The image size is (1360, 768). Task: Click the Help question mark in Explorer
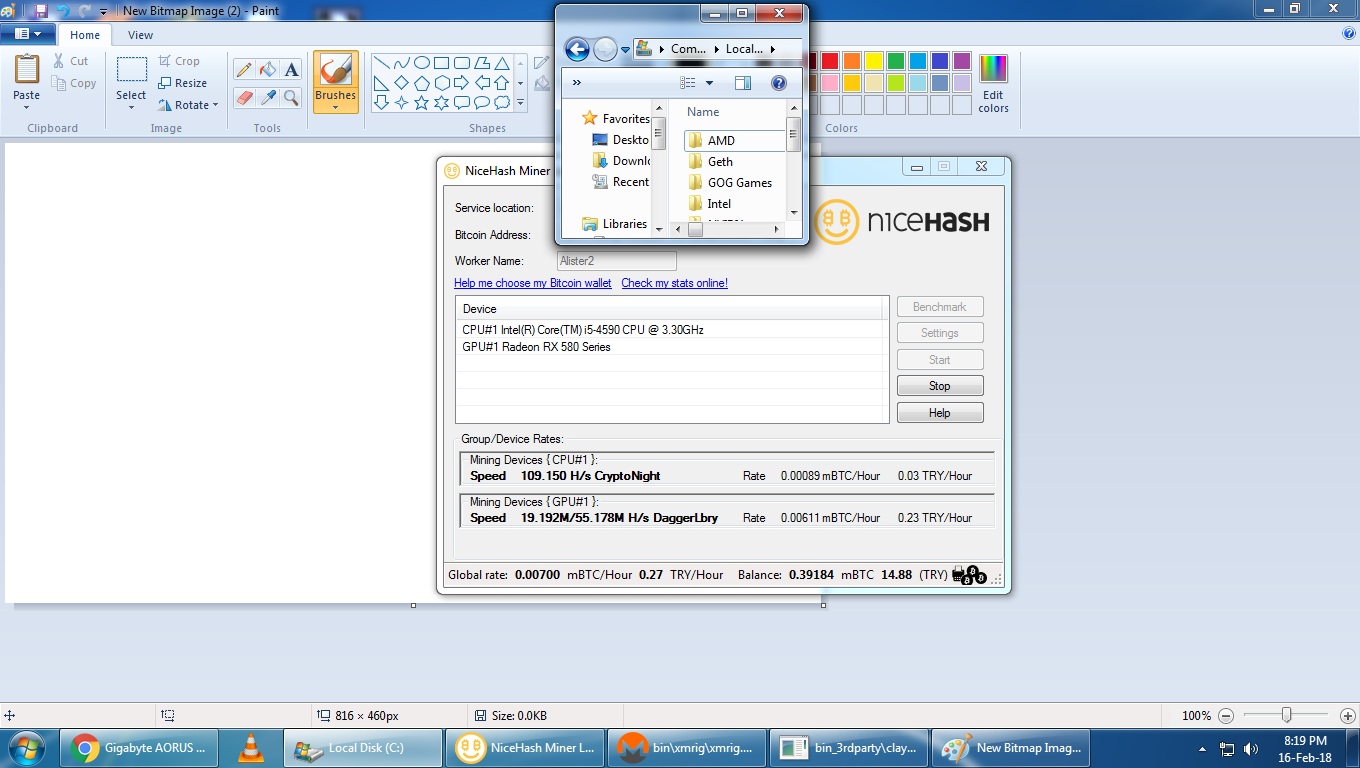pos(779,83)
